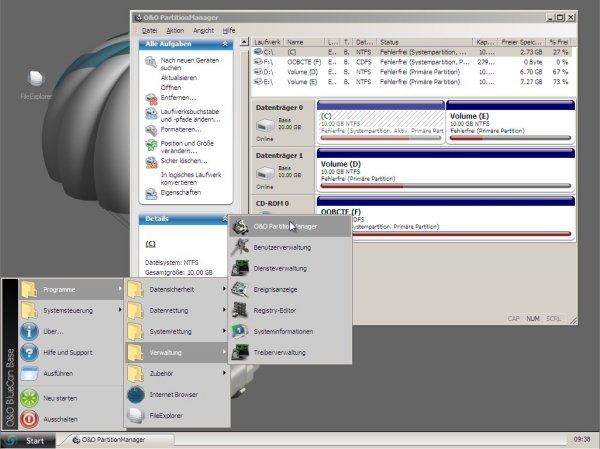Select the C:\ drive row
Viewport: 600px width, 449px height.
point(412,52)
